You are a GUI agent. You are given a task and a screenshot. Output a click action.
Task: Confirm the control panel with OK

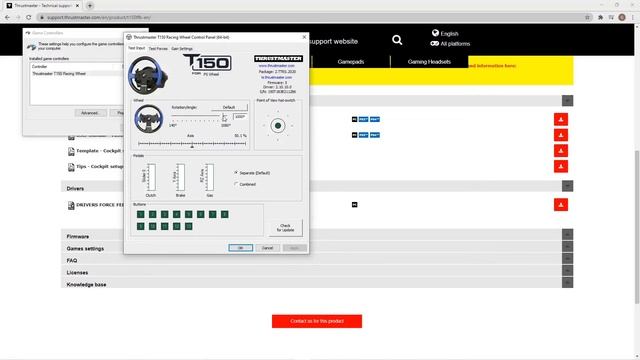point(240,248)
